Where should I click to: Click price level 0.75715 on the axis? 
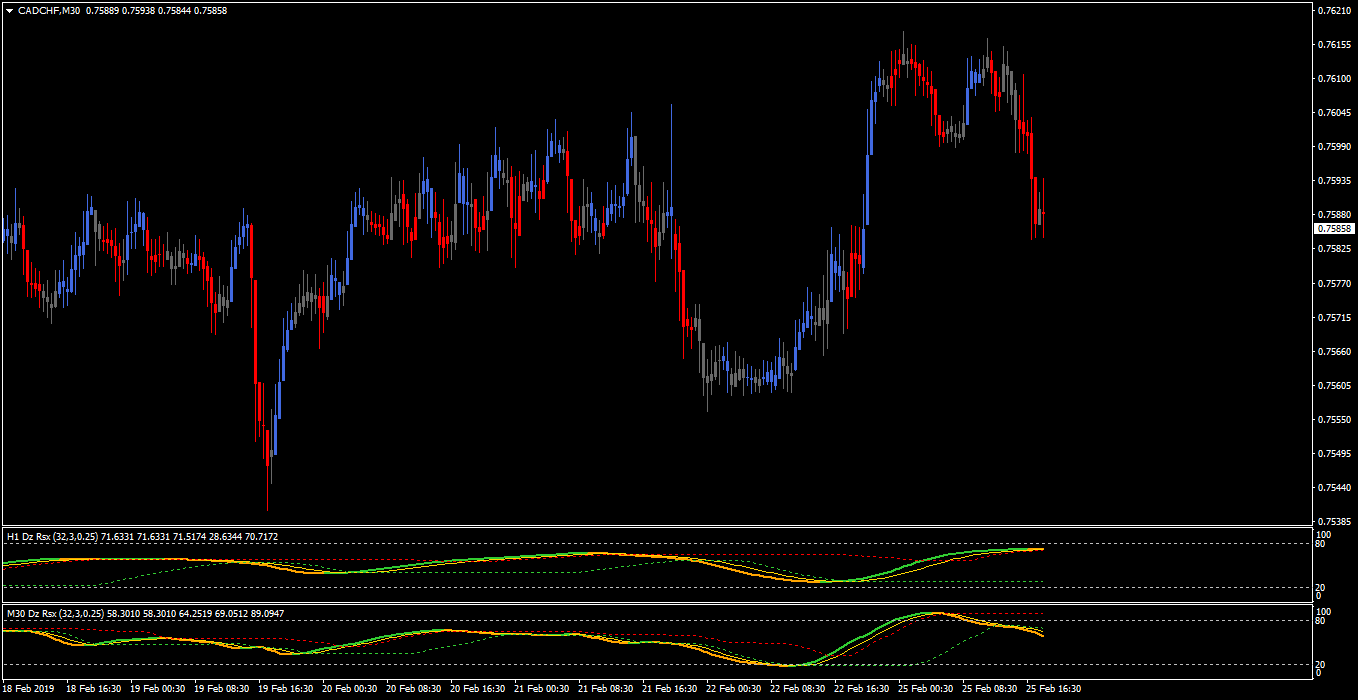click(x=1333, y=318)
